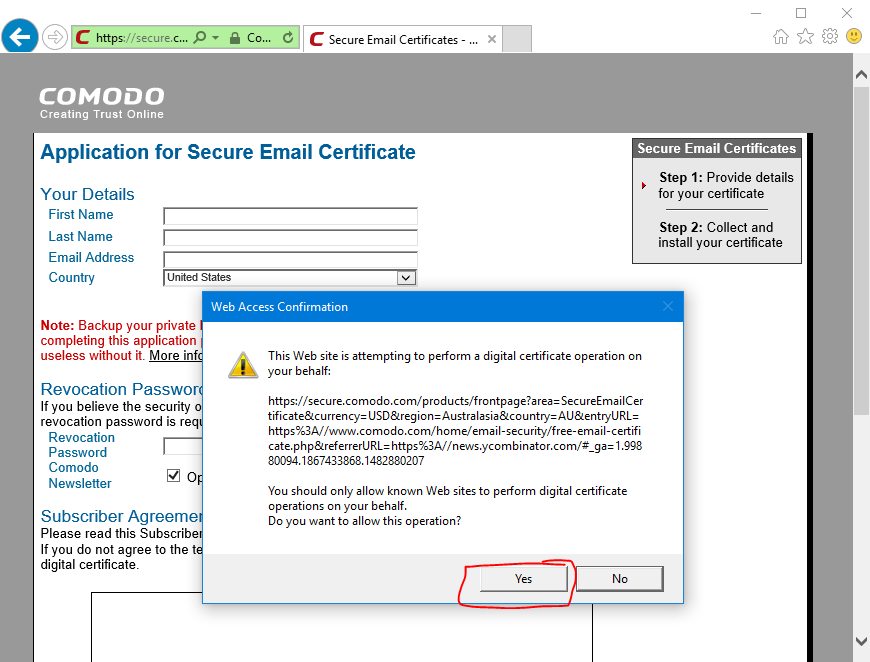This screenshot has width=870, height=662.
Task: Click the 'Application for Secure Email Certificate' heading
Action: [228, 152]
